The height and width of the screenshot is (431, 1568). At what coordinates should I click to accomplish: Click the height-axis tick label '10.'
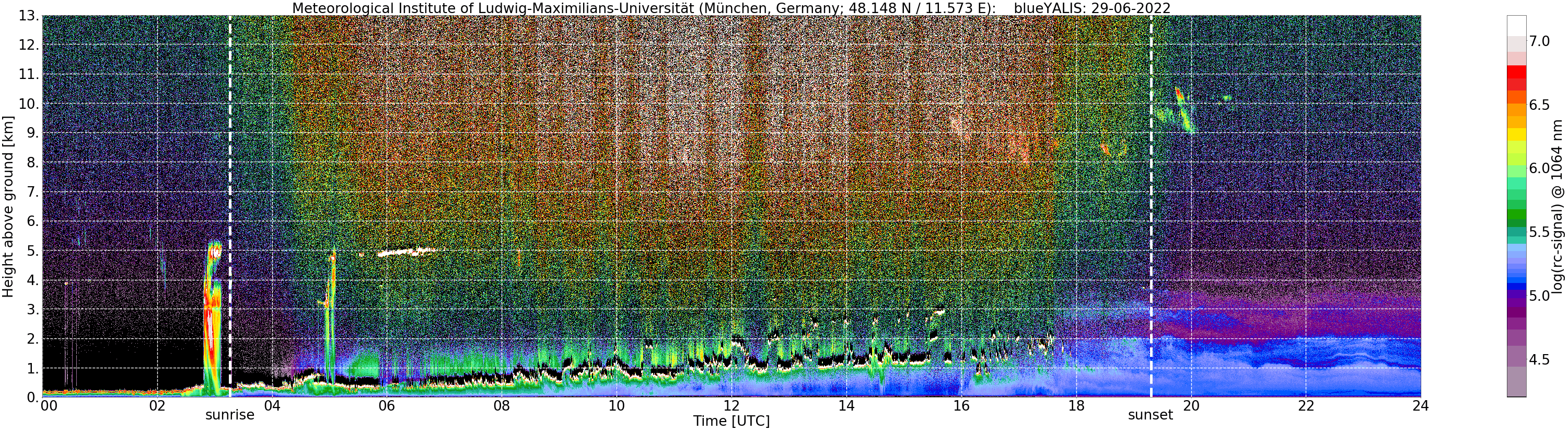click(29, 104)
